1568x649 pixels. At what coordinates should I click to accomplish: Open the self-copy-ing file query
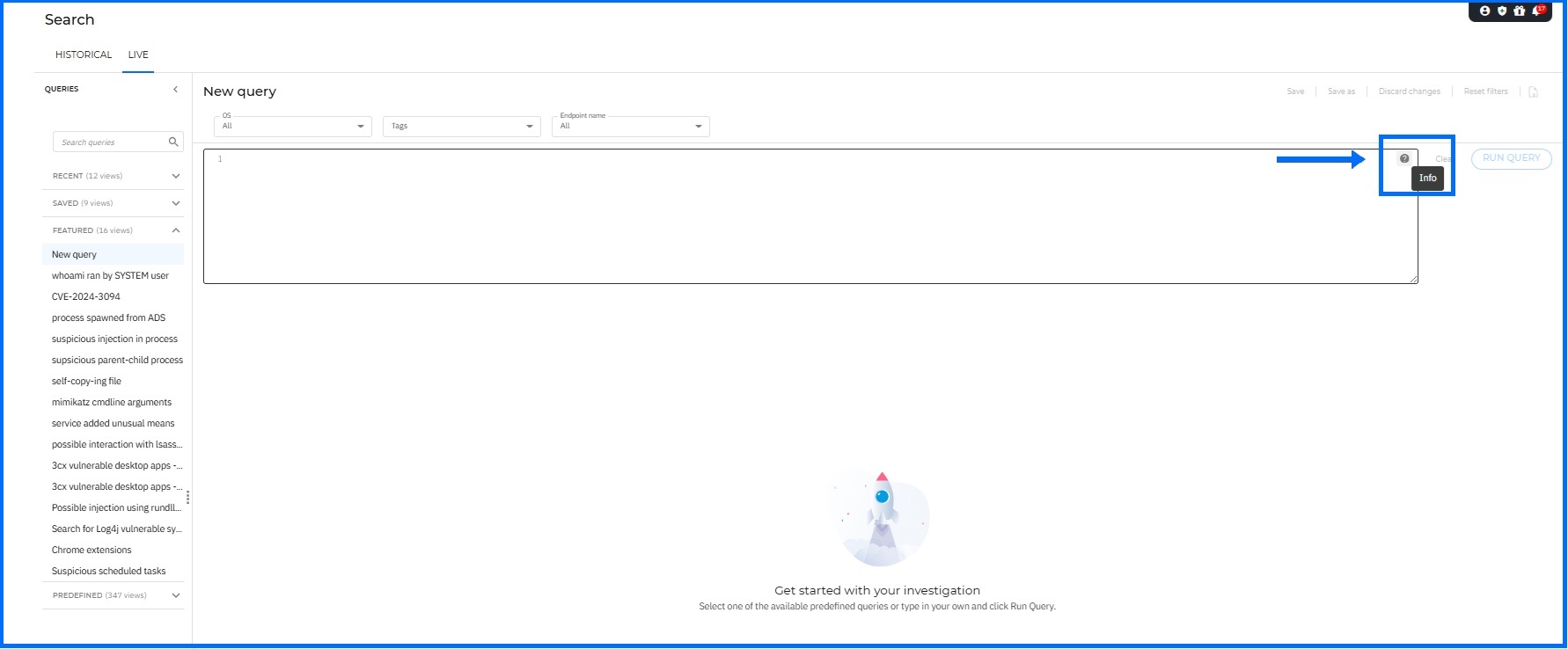[x=86, y=381]
